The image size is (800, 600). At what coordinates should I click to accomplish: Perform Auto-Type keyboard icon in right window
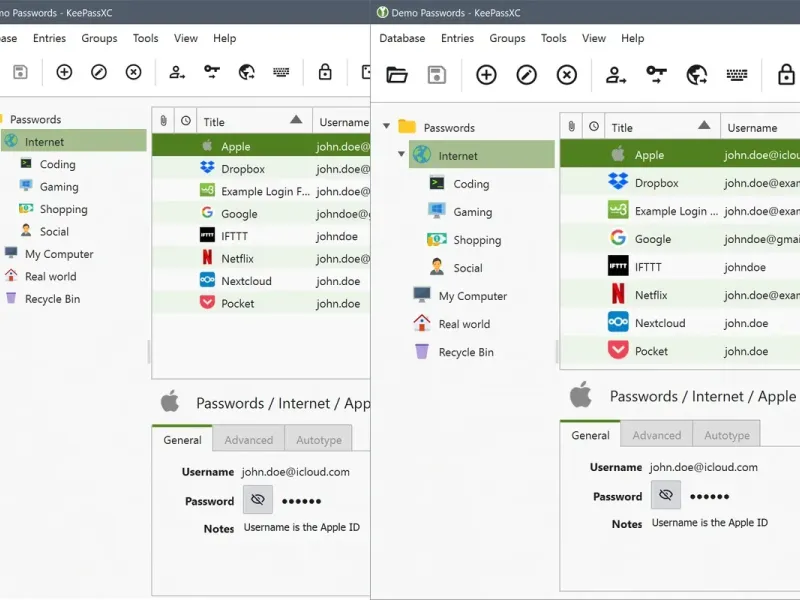737,74
